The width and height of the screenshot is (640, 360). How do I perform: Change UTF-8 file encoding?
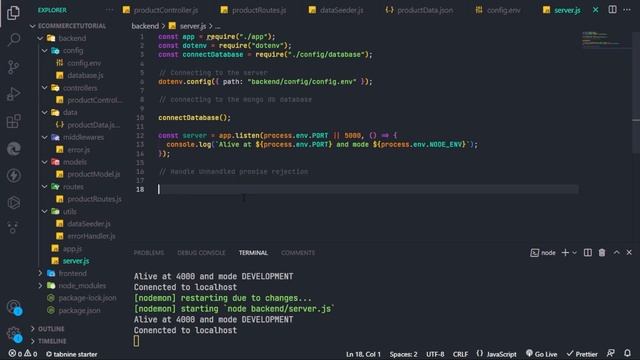(x=435, y=354)
